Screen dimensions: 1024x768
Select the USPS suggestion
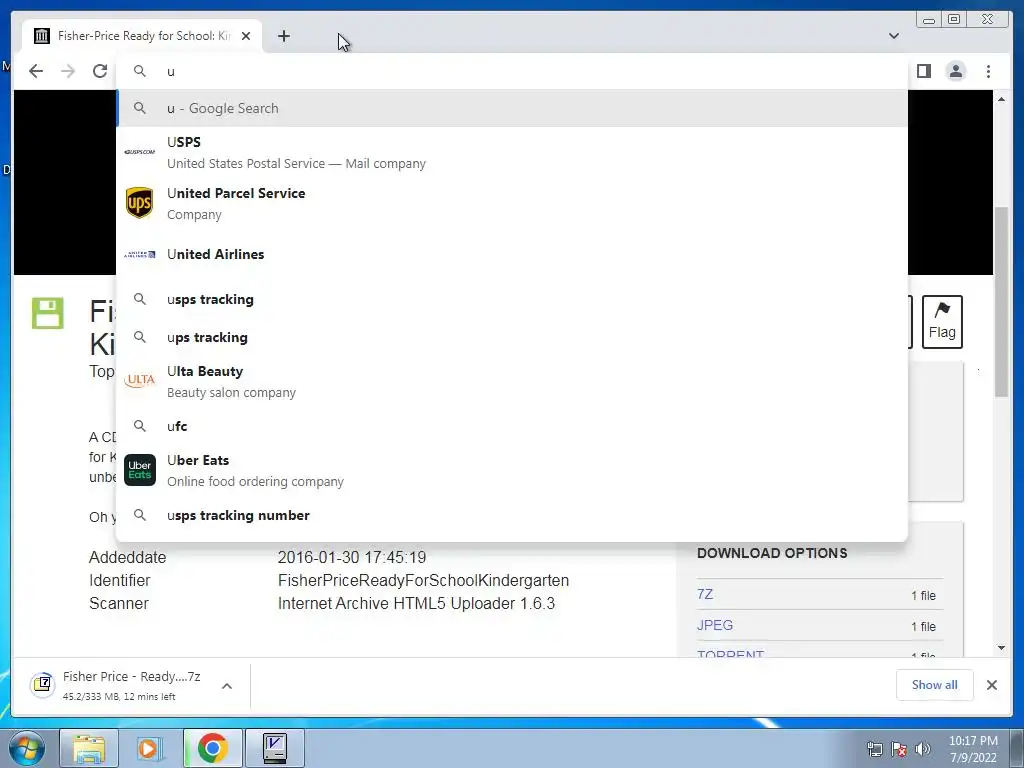point(512,152)
